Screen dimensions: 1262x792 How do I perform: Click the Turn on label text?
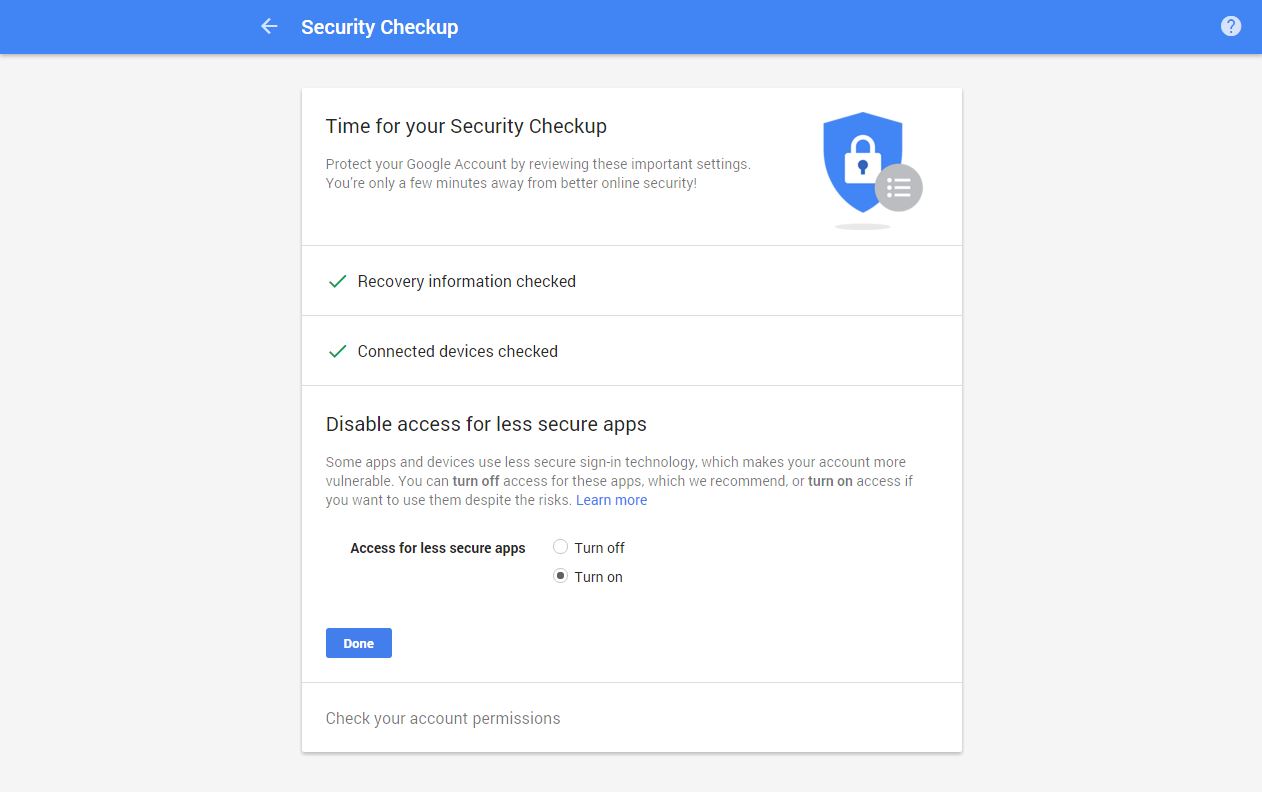tap(599, 577)
